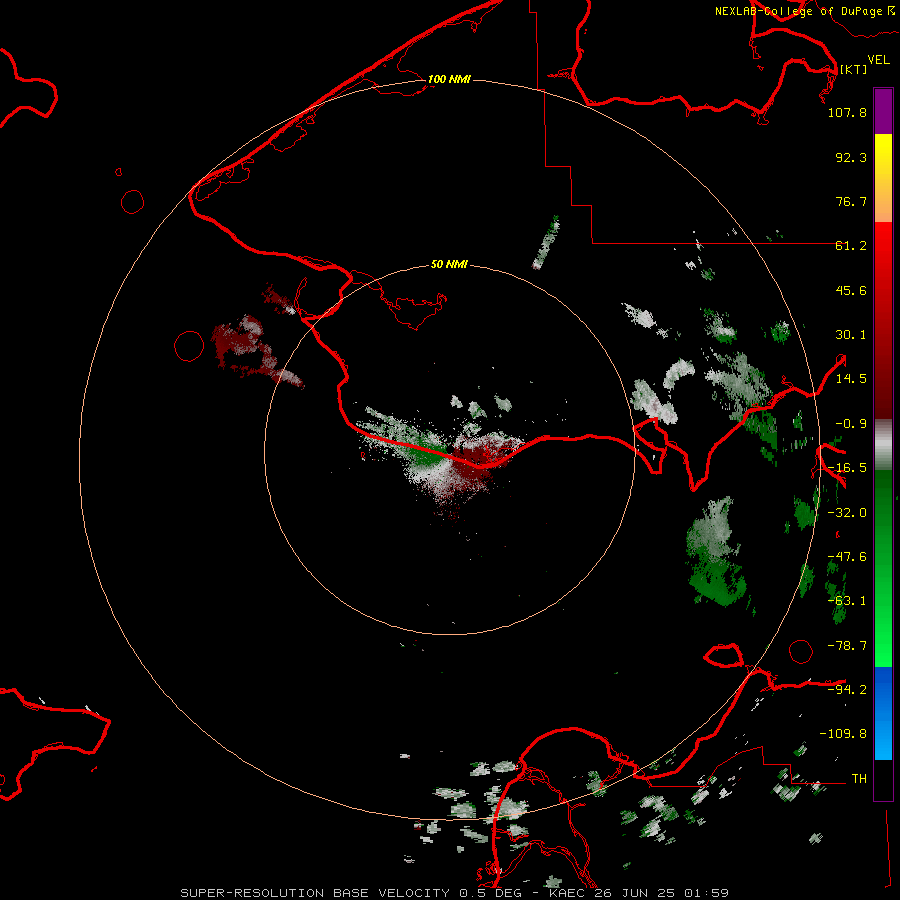
Task: Click the 50 NMI range ring label
Action: tap(449, 264)
